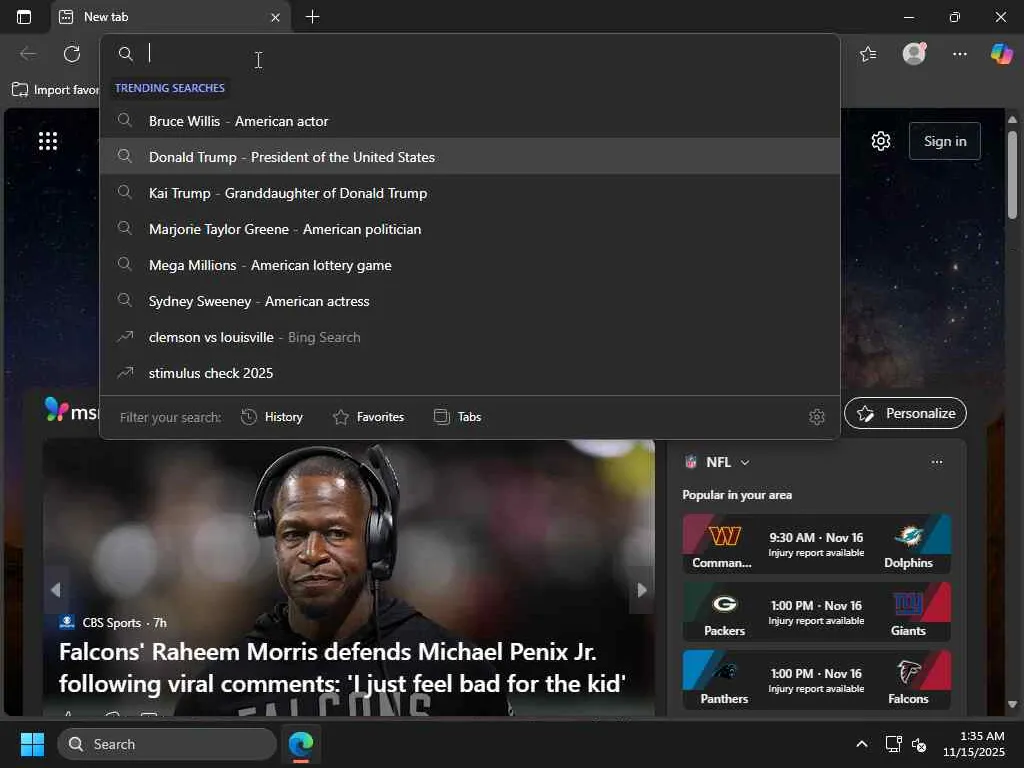This screenshot has height=768, width=1024.
Task: Click the muted volume tray icon
Action: click(919, 744)
